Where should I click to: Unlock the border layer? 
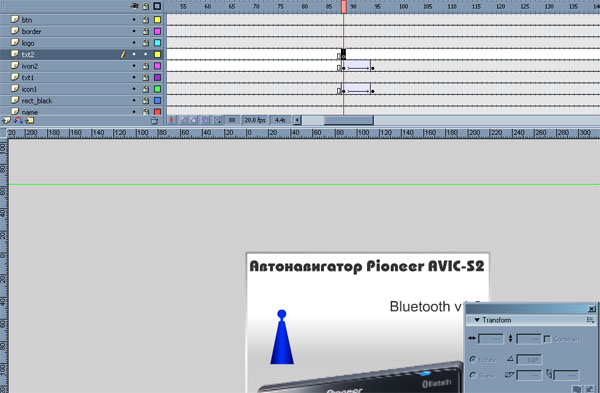pos(146,31)
